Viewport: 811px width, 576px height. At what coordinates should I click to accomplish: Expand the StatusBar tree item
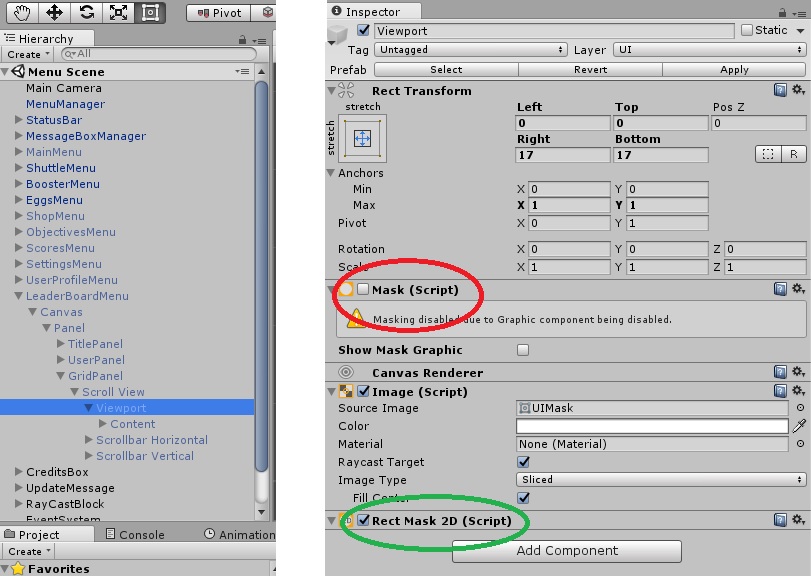pyautogui.click(x=19, y=119)
